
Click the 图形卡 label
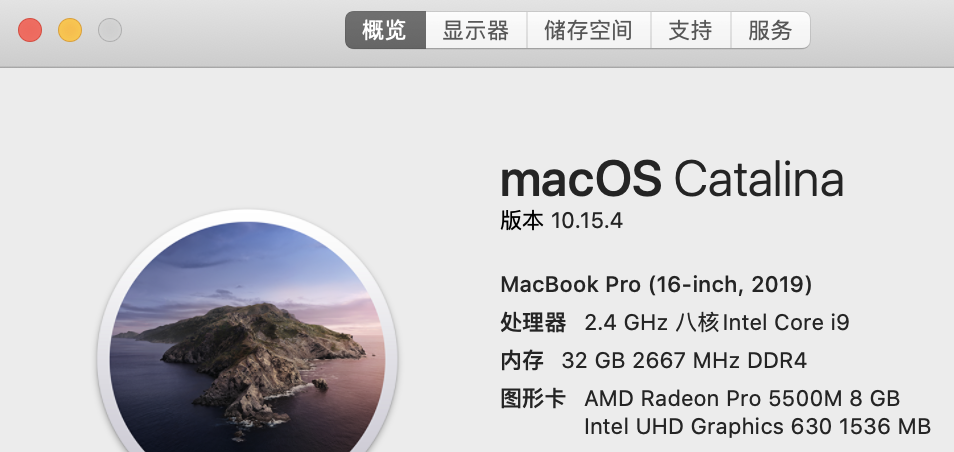[x=533, y=398]
